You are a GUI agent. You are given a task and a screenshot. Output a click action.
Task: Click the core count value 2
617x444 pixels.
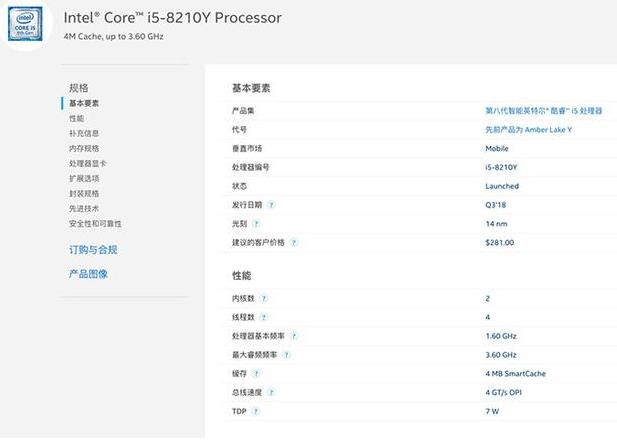488,298
